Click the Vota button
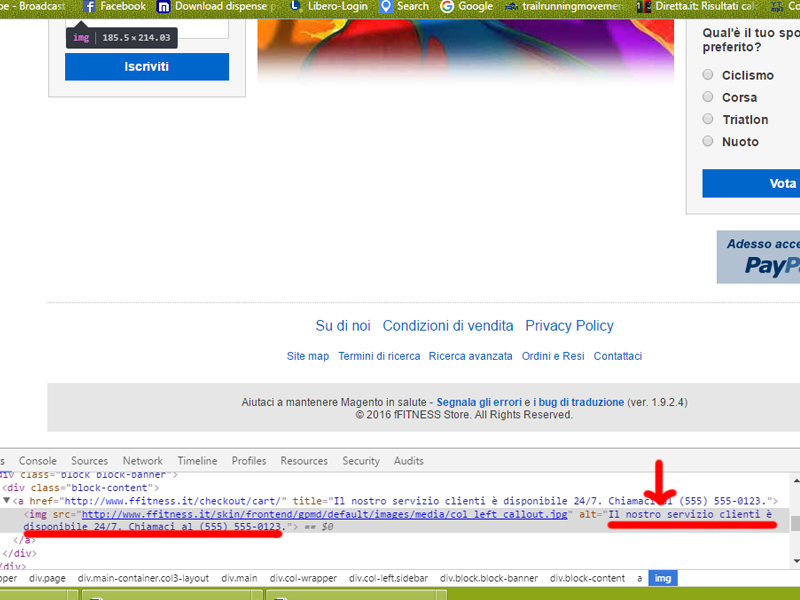The image size is (800, 600). pyautogui.click(x=759, y=184)
